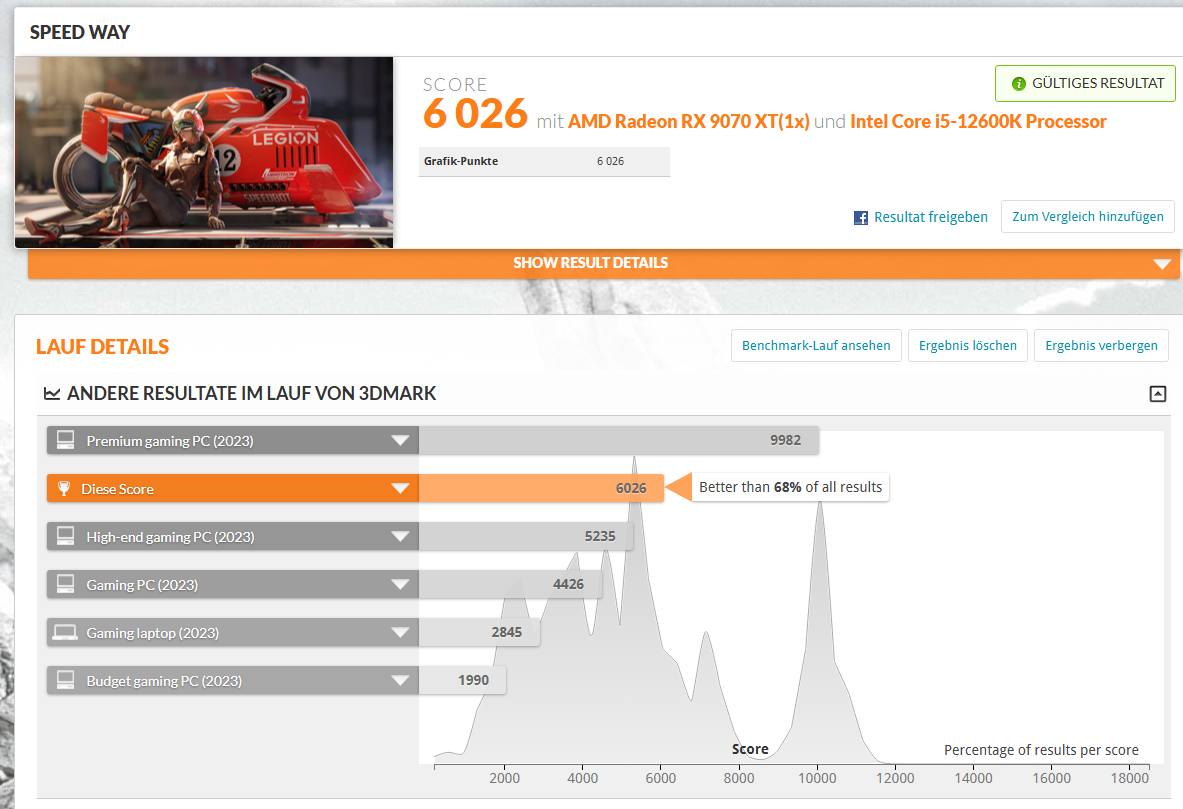Click the Facebook share icon
The image size is (1183, 809).
(x=860, y=218)
